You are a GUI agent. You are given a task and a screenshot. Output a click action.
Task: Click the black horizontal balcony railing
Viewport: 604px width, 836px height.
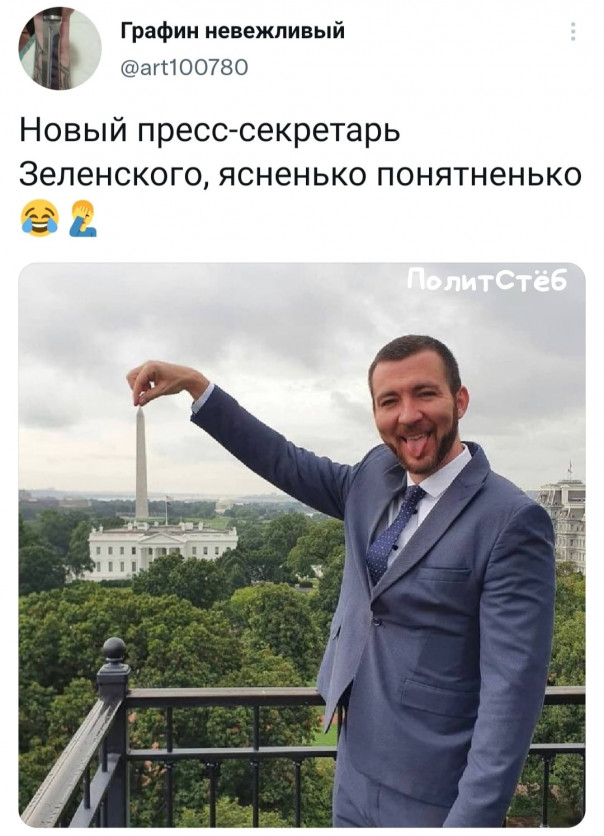tap(224, 696)
